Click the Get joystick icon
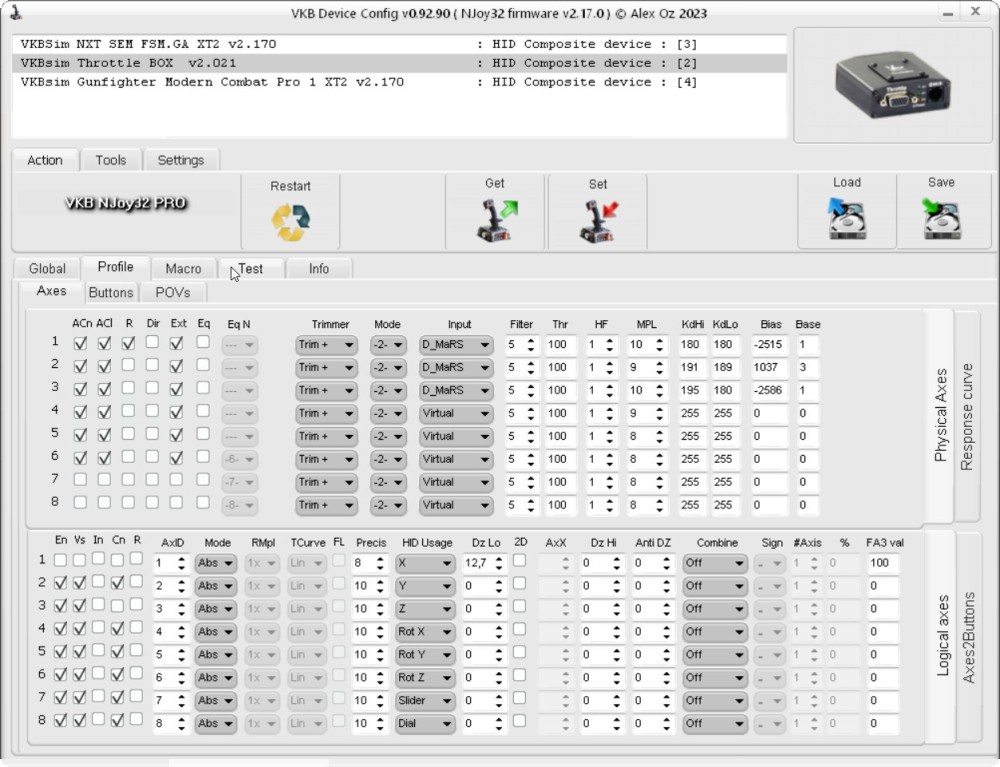Image resolution: width=1000 pixels, height=767 pixels. tap(497, 221)
